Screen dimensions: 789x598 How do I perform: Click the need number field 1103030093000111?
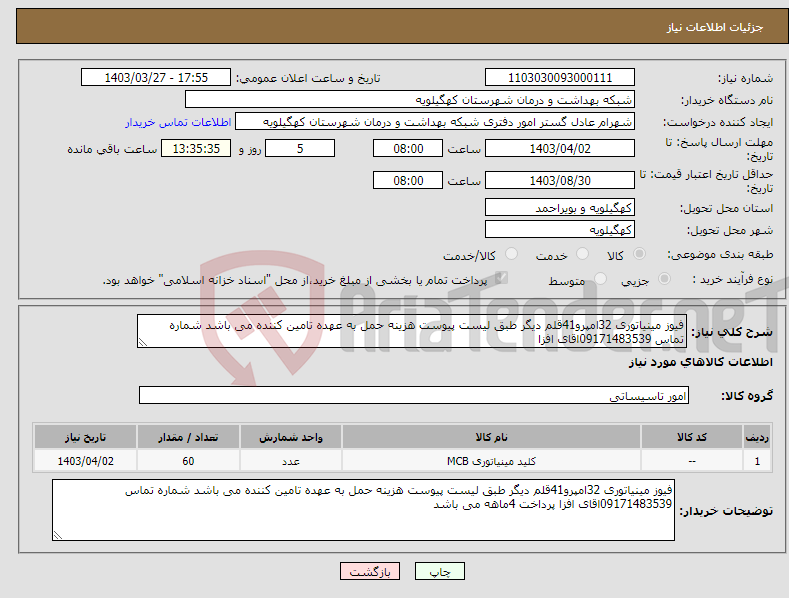click(x=560, y=78)
